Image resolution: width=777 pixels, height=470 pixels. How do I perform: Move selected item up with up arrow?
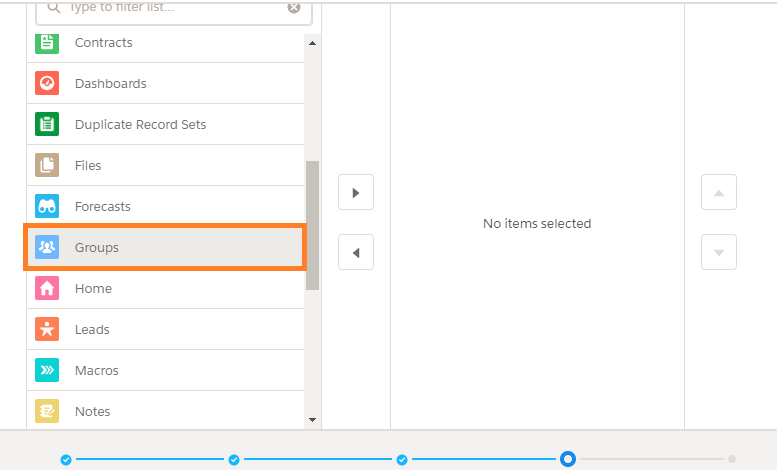[x=719, y=192]
